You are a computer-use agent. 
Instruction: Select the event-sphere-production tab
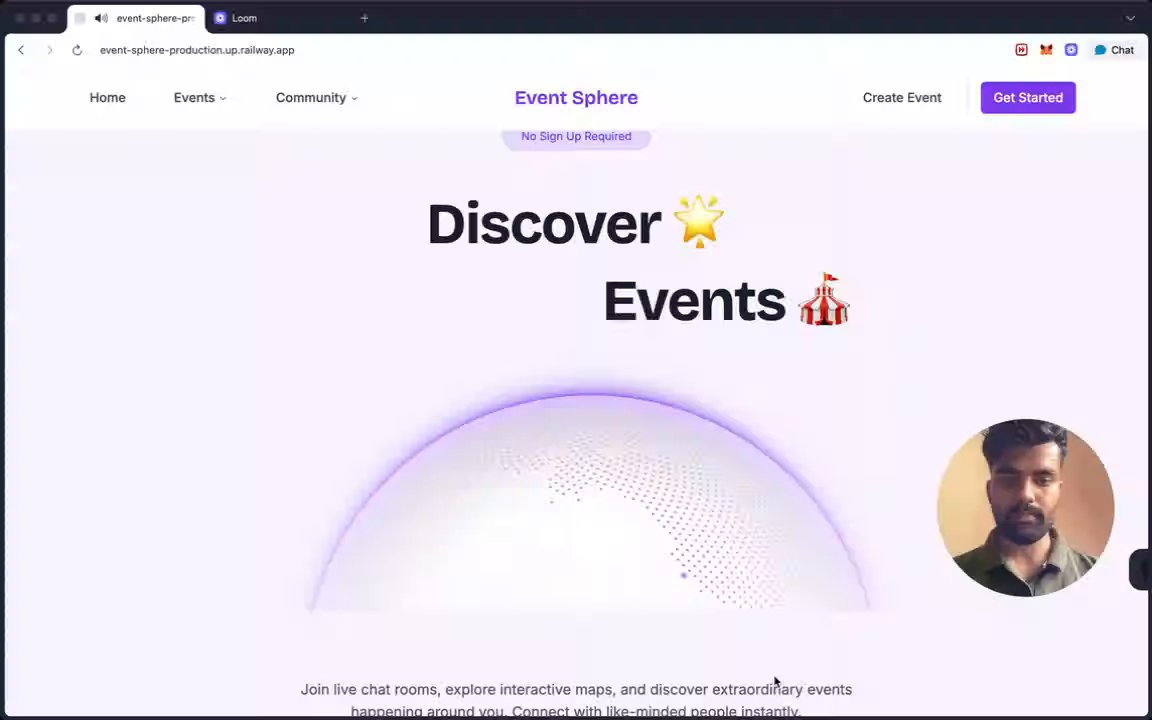point(137,18)
